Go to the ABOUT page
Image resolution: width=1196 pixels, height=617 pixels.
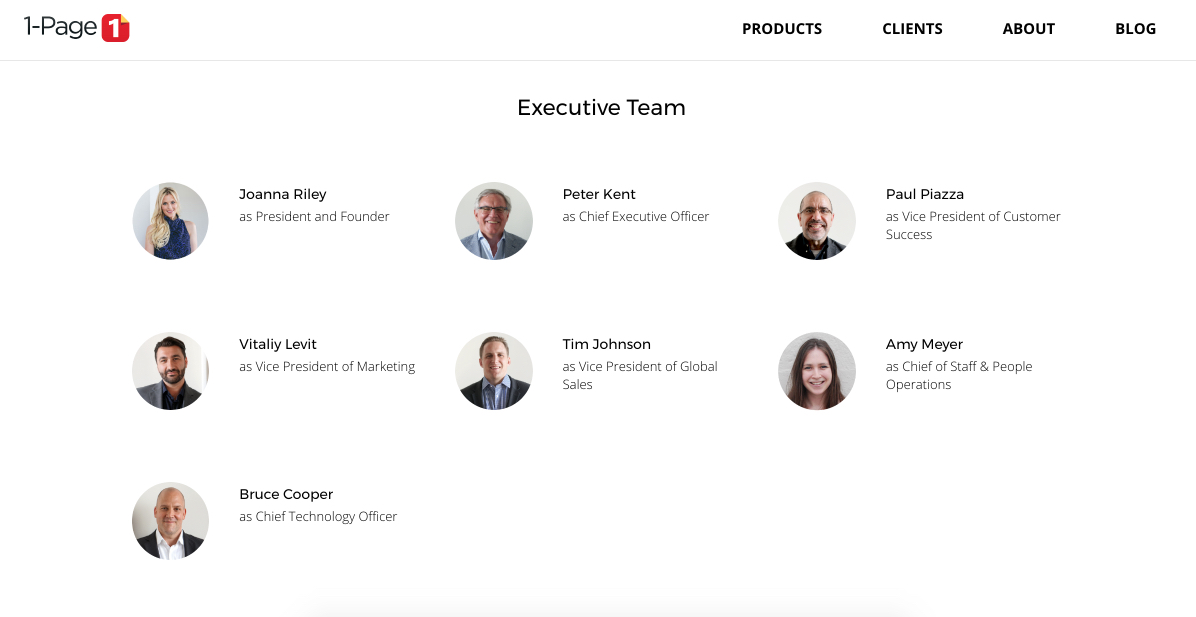tap(1028, 29)
